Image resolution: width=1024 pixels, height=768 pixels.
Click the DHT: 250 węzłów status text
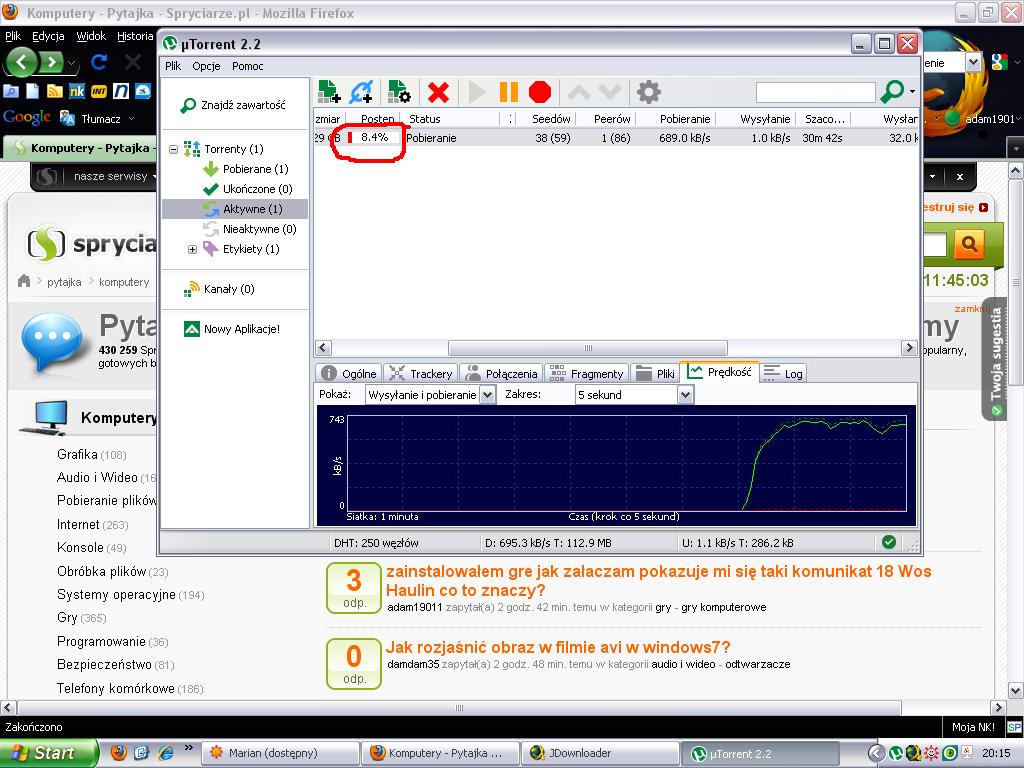376,543
